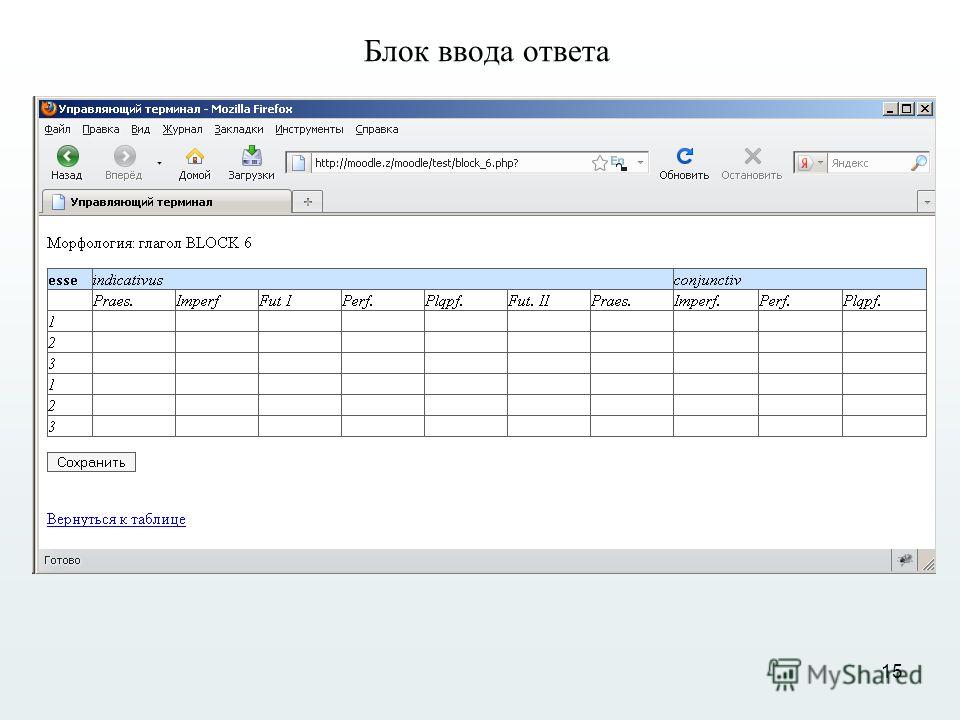Click the URL address field
This screenshot has width=960, height=720.
tap(451, 163)
